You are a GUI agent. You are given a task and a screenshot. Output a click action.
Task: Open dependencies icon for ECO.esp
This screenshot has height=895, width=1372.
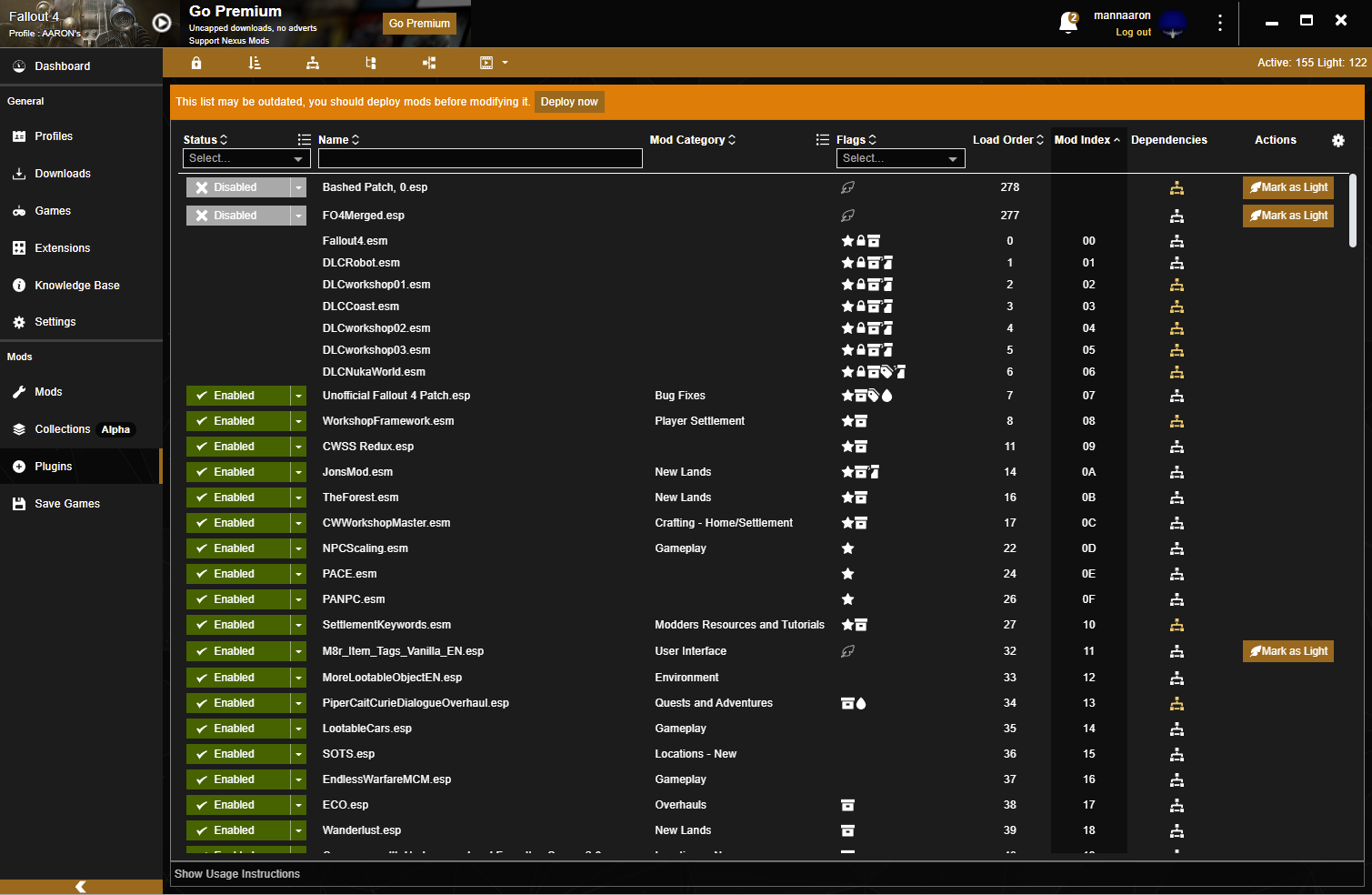click(1177, 805)
